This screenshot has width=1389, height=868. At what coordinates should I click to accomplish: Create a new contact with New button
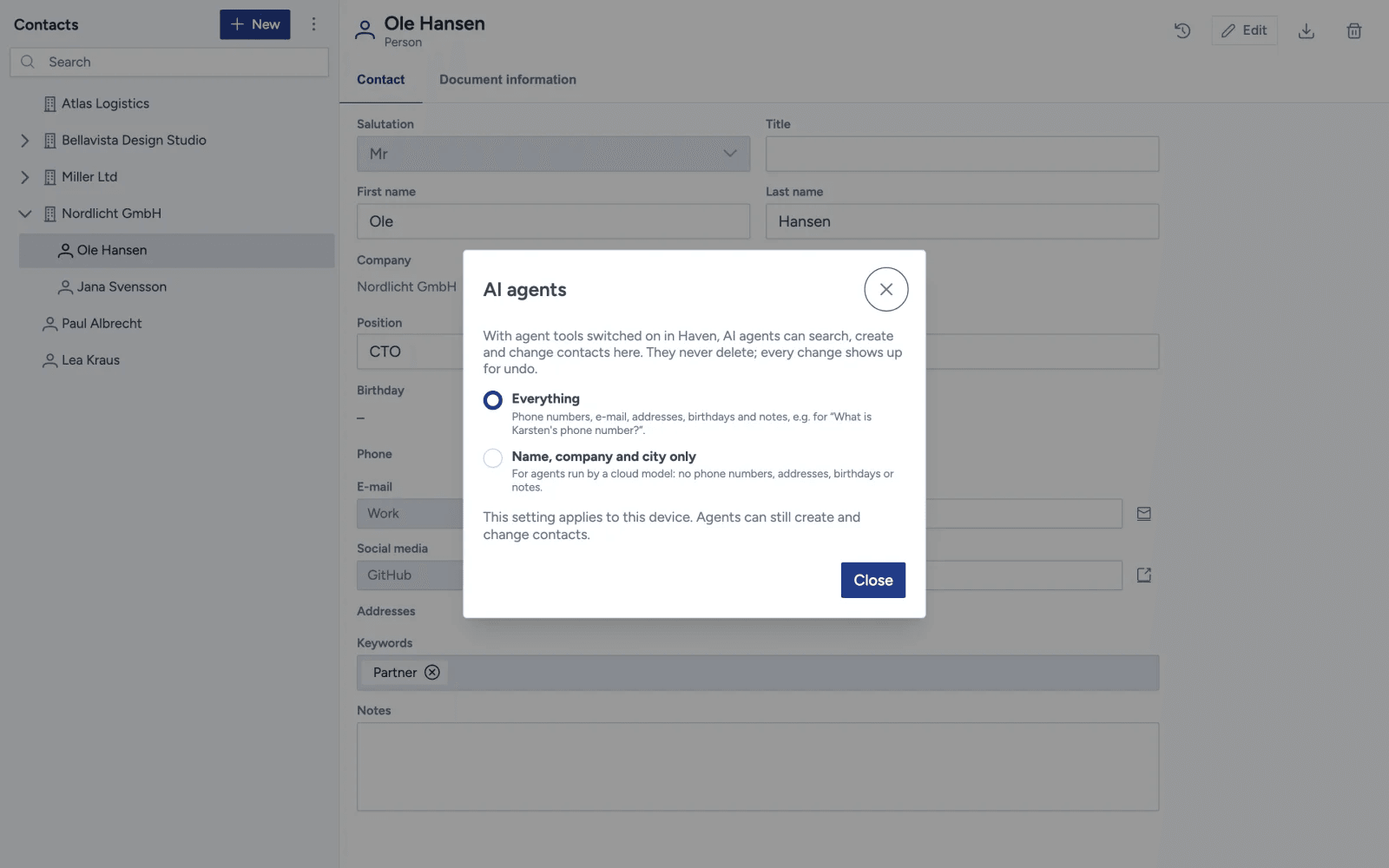coord(254,24)
